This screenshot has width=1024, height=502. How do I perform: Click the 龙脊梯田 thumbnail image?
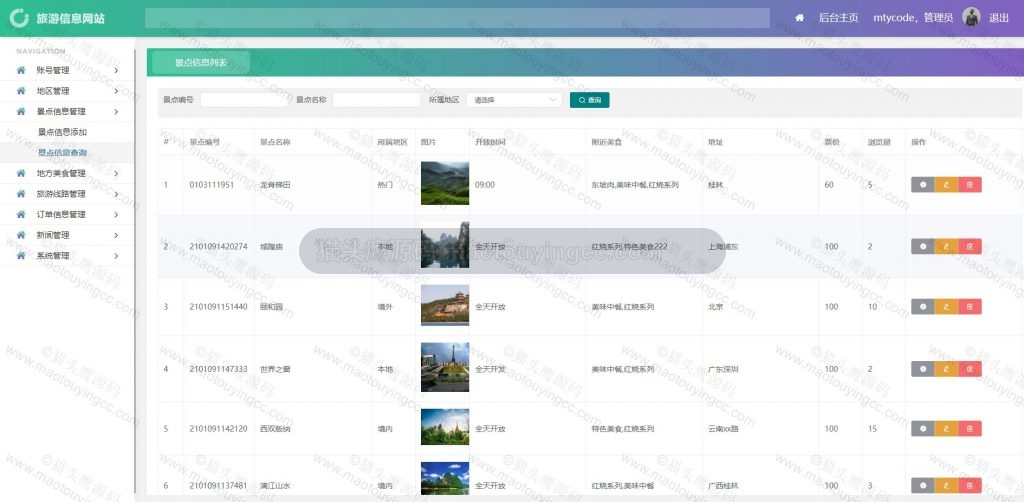445,183
